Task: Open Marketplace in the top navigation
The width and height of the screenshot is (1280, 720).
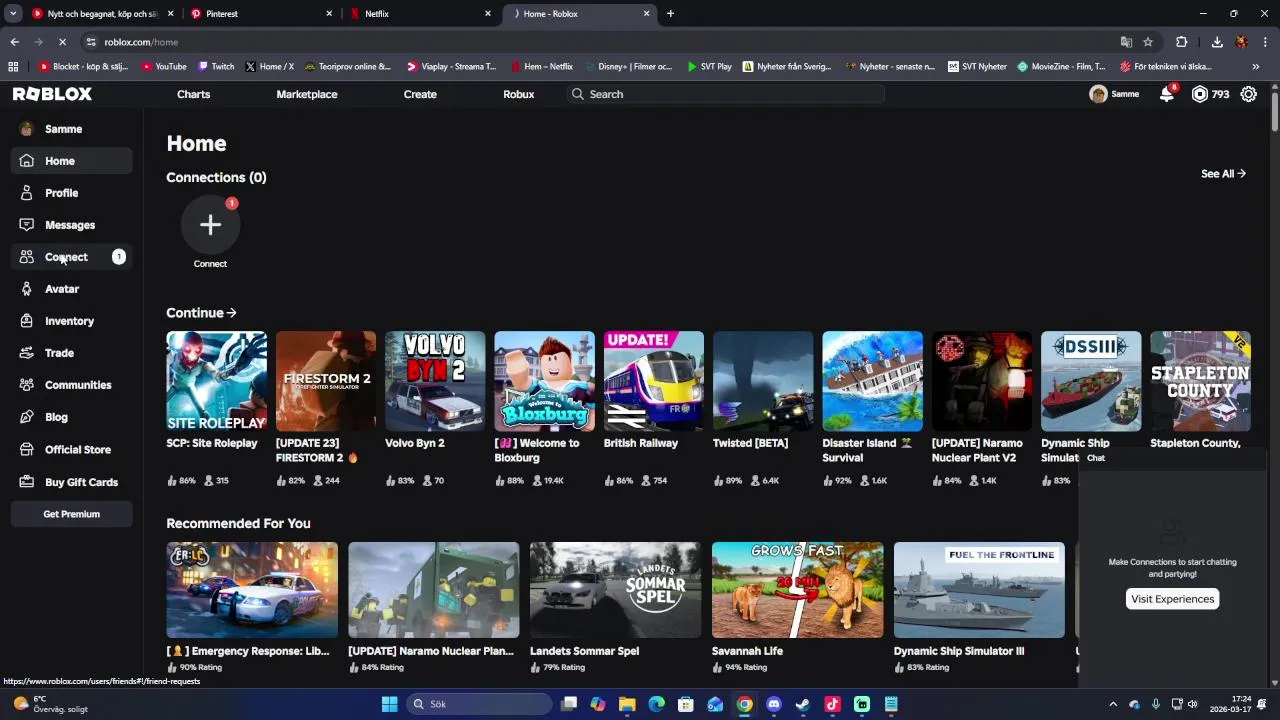Action: 307,94
